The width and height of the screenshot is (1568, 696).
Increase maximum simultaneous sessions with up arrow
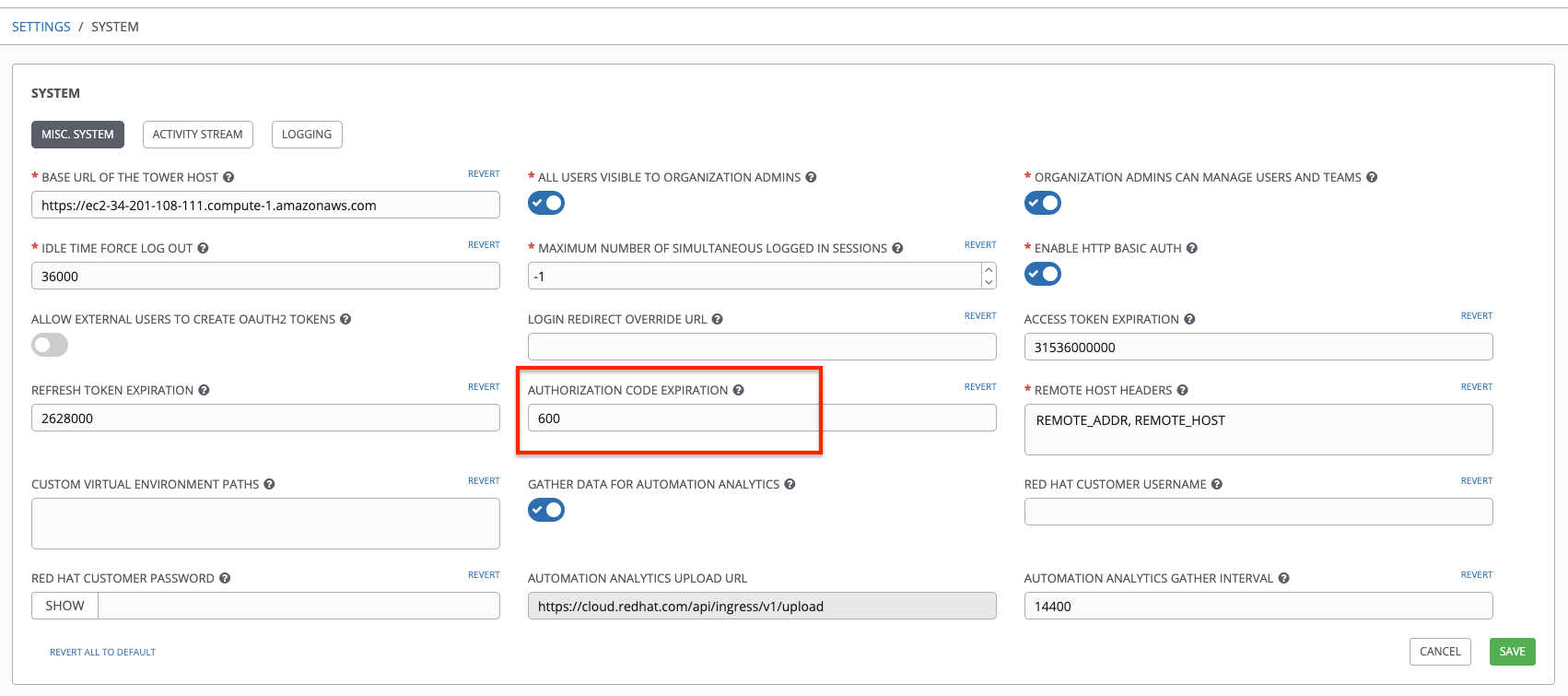pos(989,270)
